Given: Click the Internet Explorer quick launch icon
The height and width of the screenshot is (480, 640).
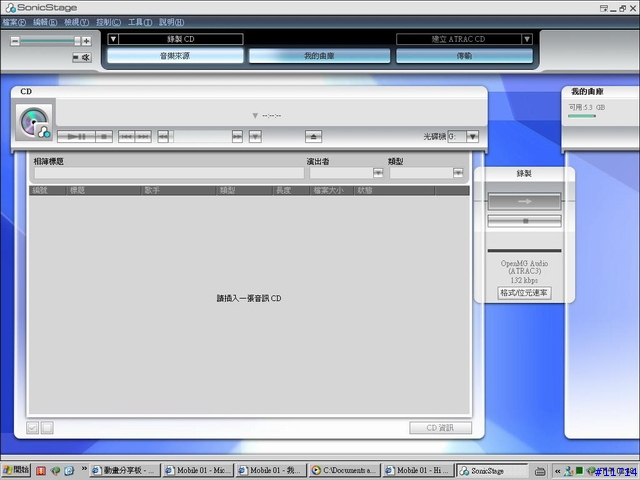Looking at the screenshot, I should (x=69, y=471).
